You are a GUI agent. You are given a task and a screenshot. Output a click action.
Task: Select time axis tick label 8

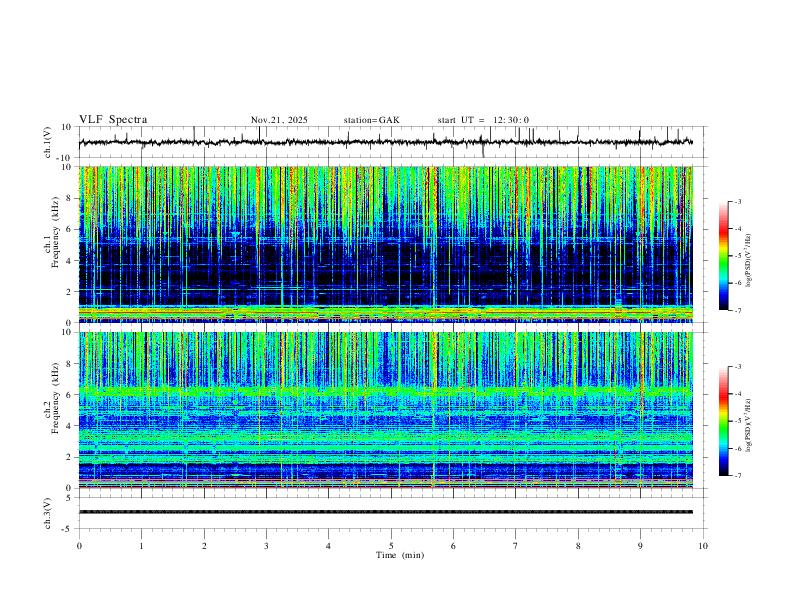pyautogui.click(x=578, y=546)
